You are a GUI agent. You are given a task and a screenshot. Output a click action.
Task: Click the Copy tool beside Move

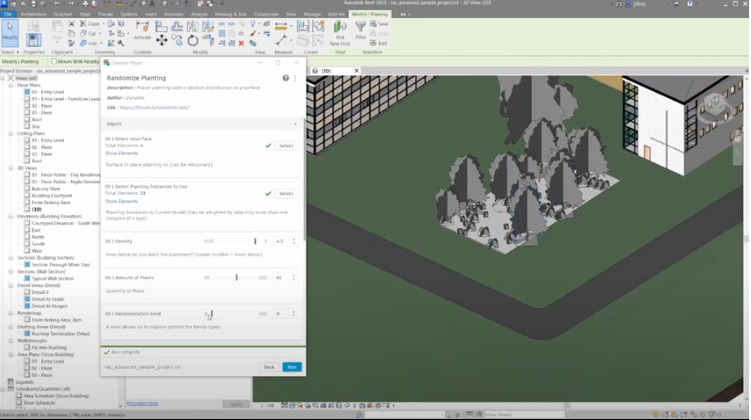click(x=177, y=41)
